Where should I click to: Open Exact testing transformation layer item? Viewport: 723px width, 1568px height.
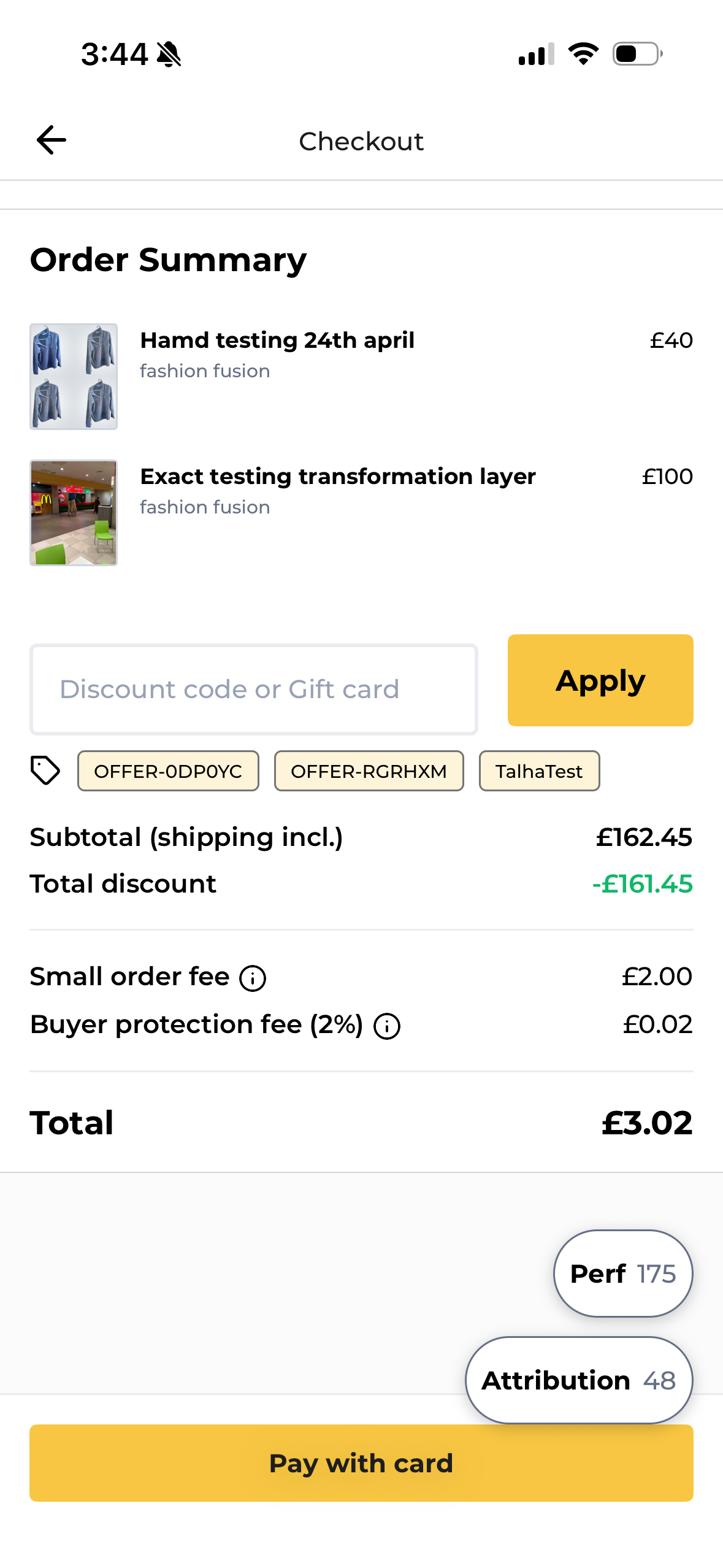(338, 476)
